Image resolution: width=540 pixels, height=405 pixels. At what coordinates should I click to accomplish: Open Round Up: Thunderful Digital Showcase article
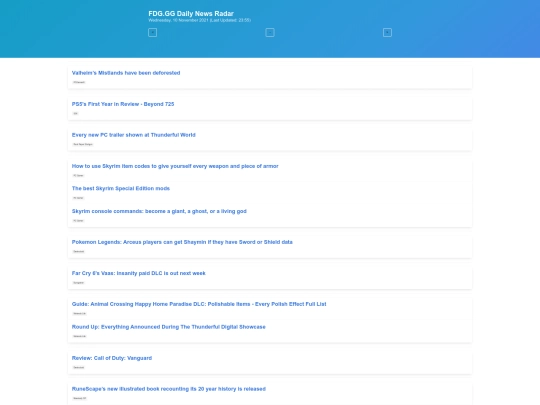(168, 327)
